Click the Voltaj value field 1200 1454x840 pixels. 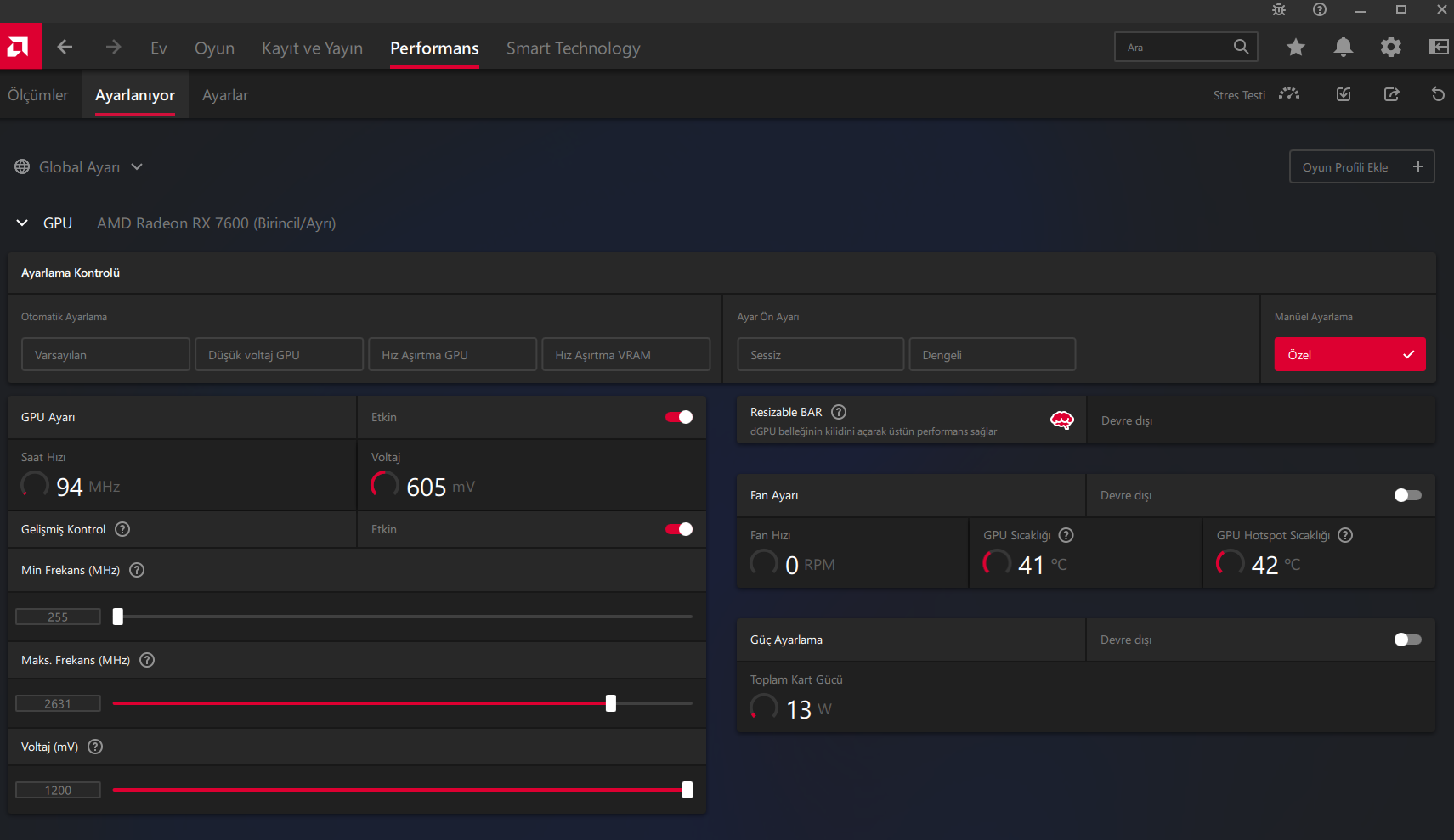coord(58,790)
